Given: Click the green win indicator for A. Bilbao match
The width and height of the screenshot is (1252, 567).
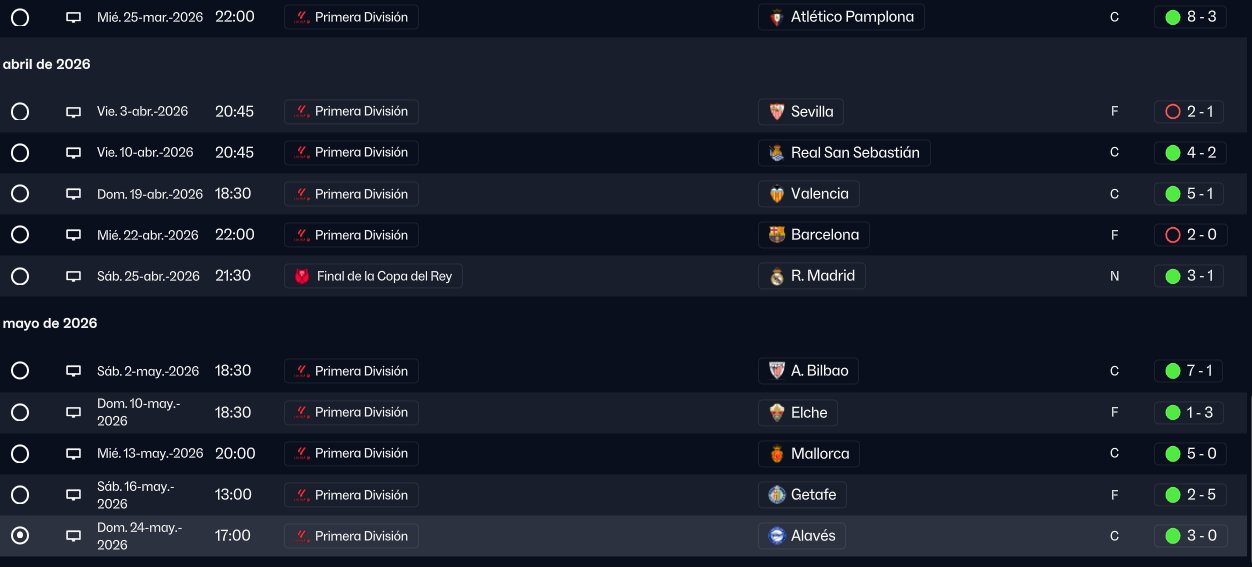Looking at the screenshot, I should click(1173, 371).
